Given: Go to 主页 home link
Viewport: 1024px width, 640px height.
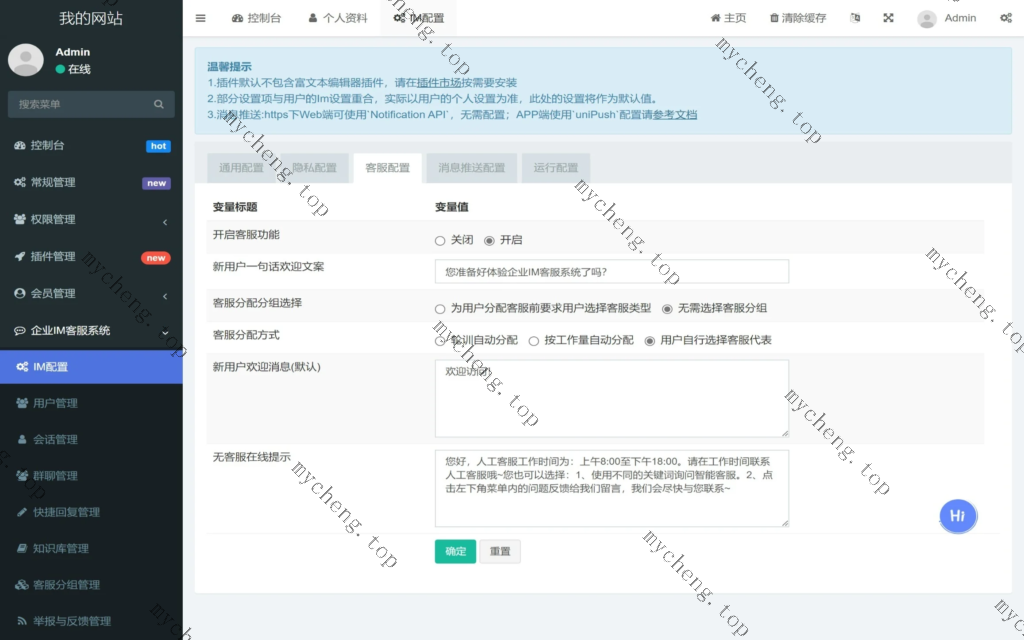Looking at the screenshot, I should pos(728,18).
